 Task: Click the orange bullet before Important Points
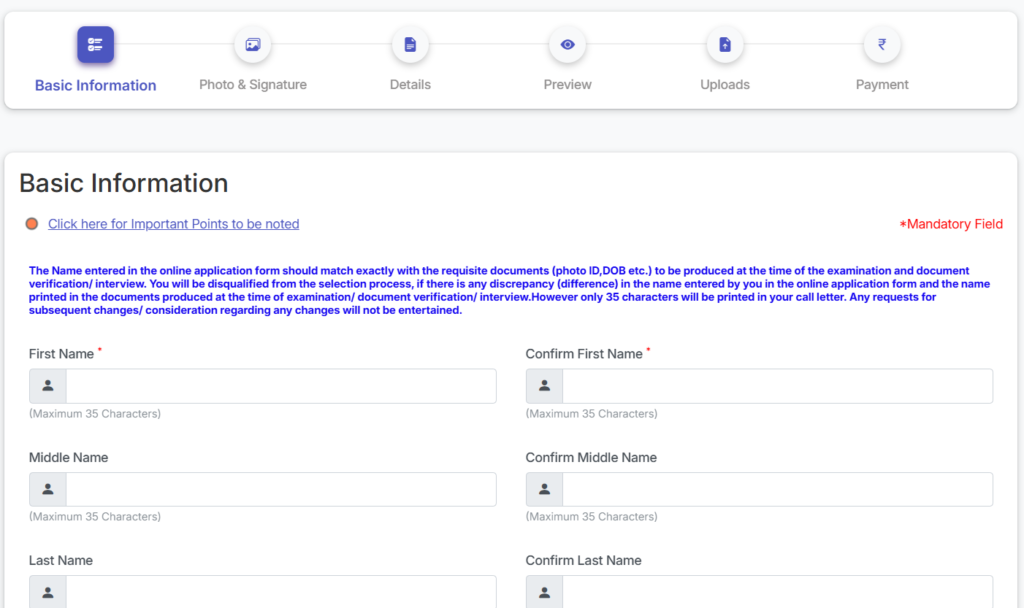coord(32,224)
